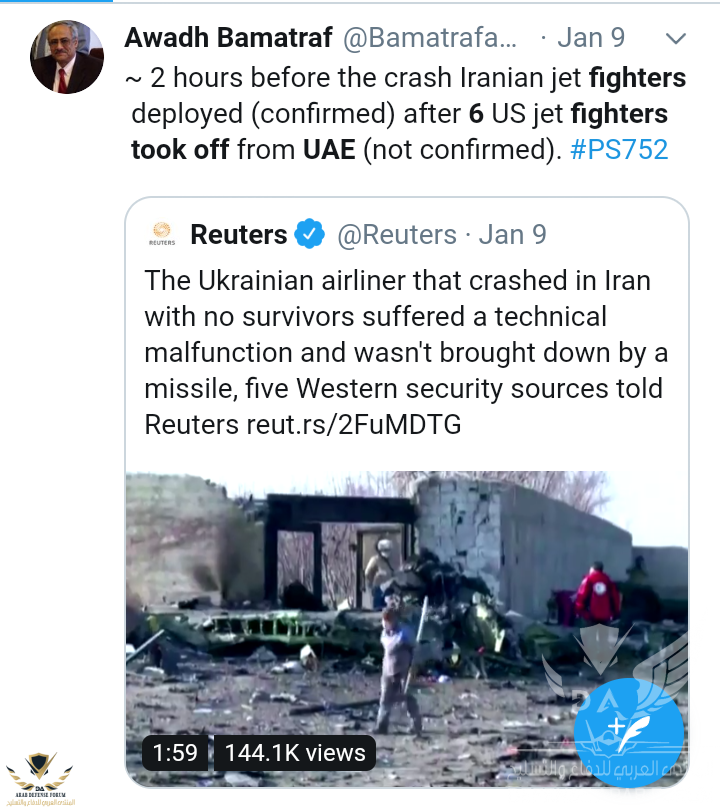Viewport: 720px width, 808px height.
Task: Click the main tweet's Jan 9 timestamp
Action: point(591,38)
